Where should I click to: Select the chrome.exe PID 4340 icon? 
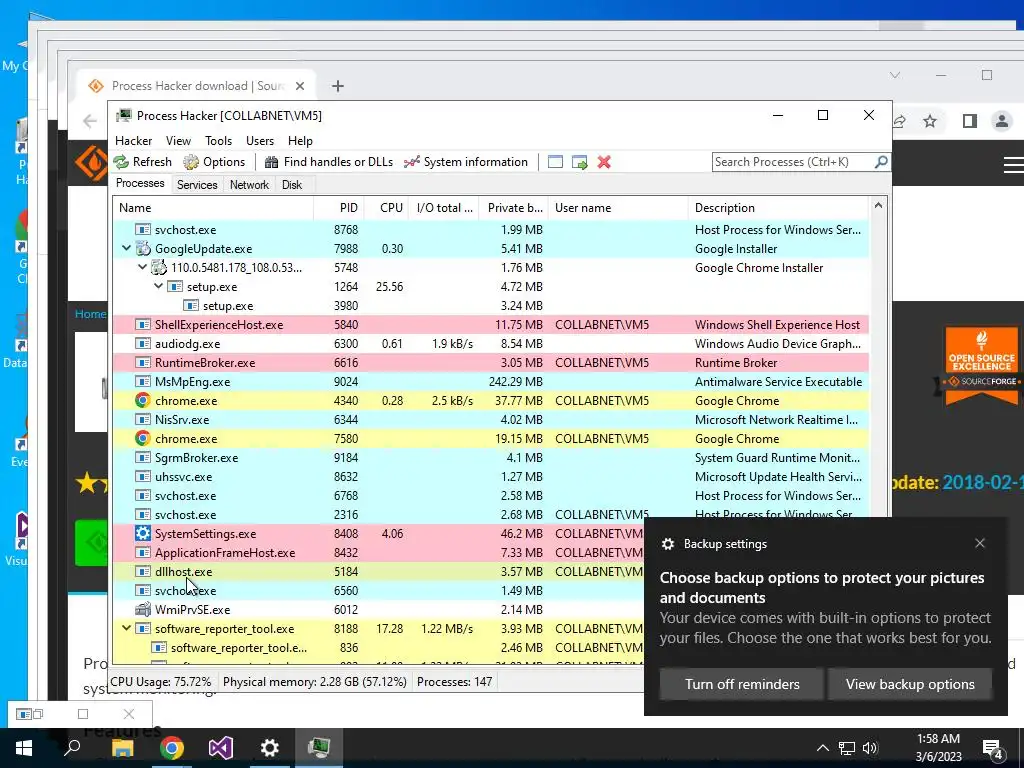tap(143, 400)
